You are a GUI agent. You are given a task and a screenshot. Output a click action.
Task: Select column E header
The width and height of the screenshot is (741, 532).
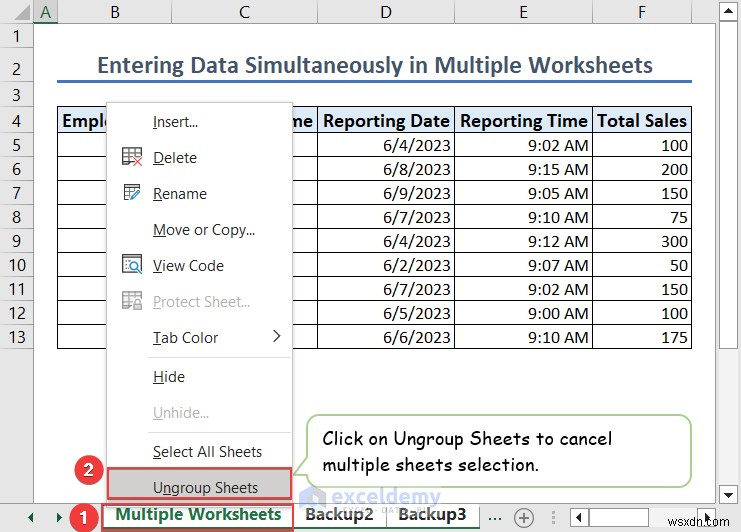pyautogui.click(x=523, y=12)
